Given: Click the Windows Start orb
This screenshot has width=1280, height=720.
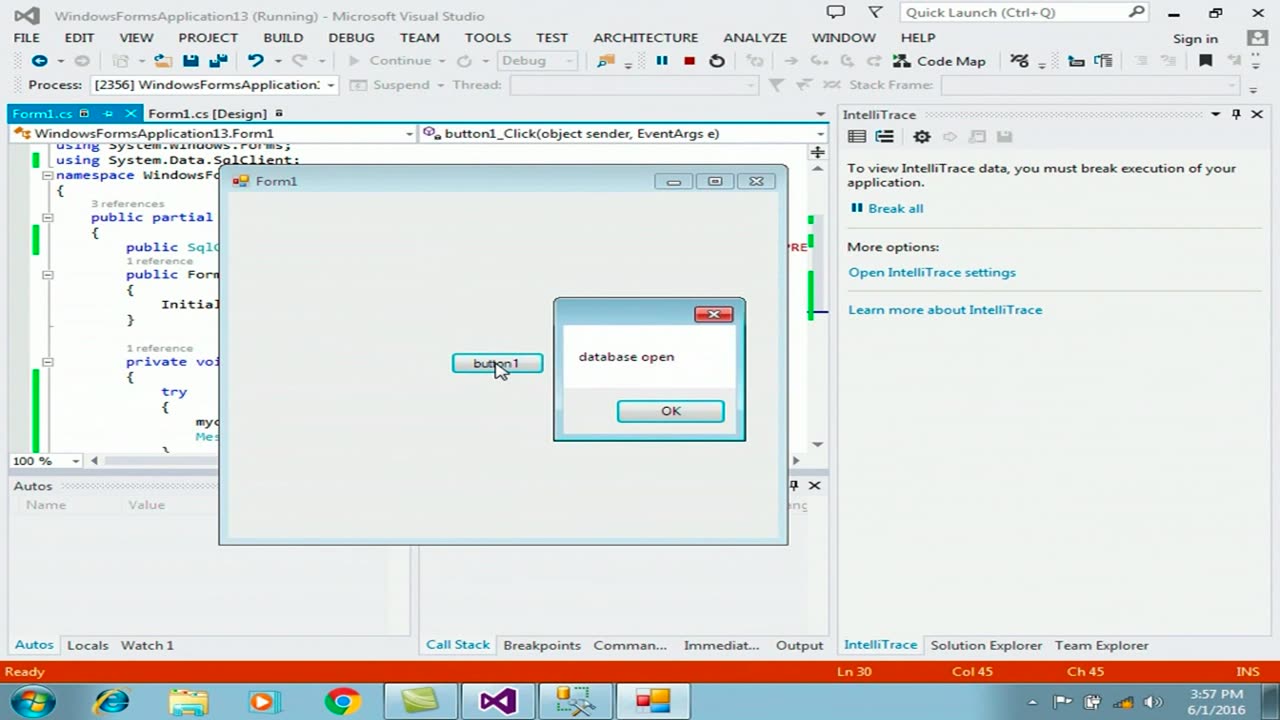Looking at the screenshot, I should (x=33, y=701).
